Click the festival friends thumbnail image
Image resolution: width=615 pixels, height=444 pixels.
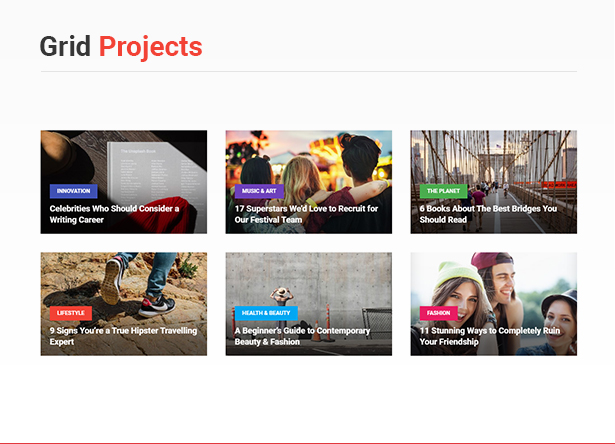pyautogui.click(x=309, y=157)
